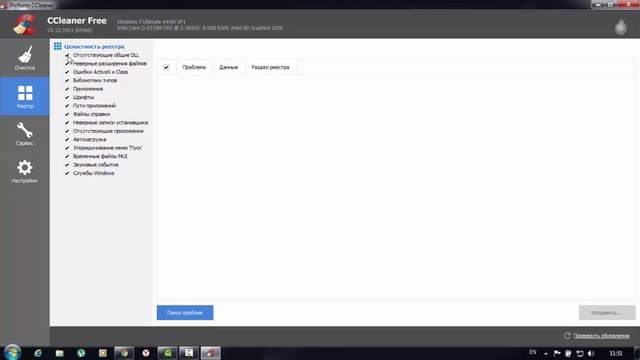Viewport: 640px width, 360px height.
Task: Uncheck Библиотеки типов
Action: coord(67,80)
